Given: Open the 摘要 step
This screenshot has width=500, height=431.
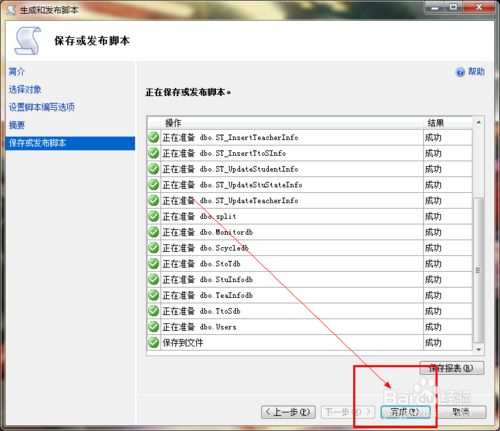Looking at the screenshot, I should pyautogui.click(x=17, y=125).
